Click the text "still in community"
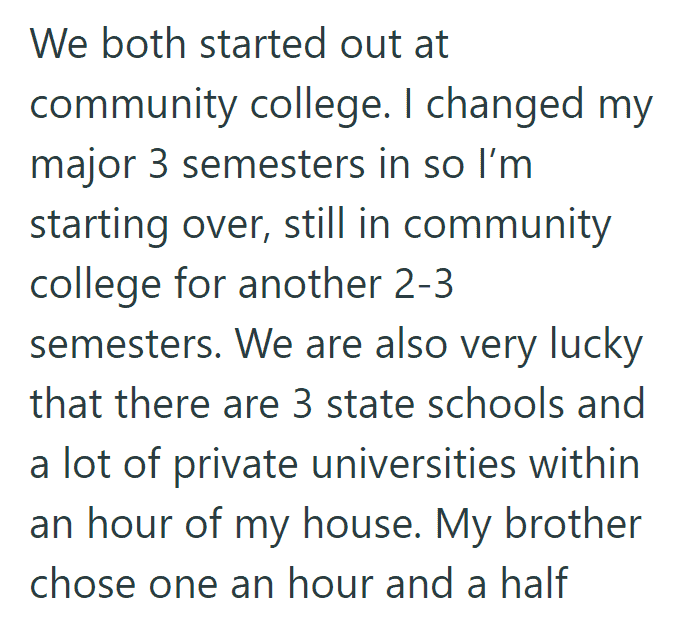 click(x=448, y=225)
